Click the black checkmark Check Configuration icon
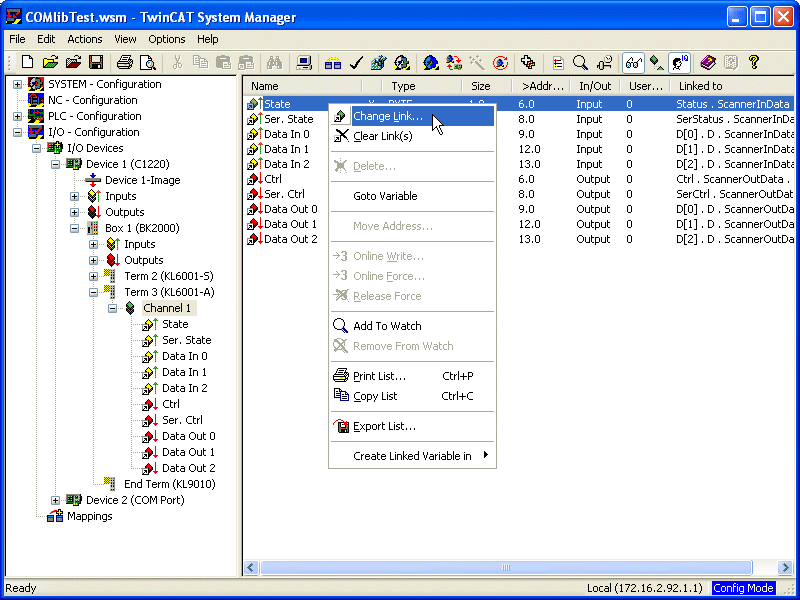The height and width of the screenshot is (600, 800). point(356,63)
